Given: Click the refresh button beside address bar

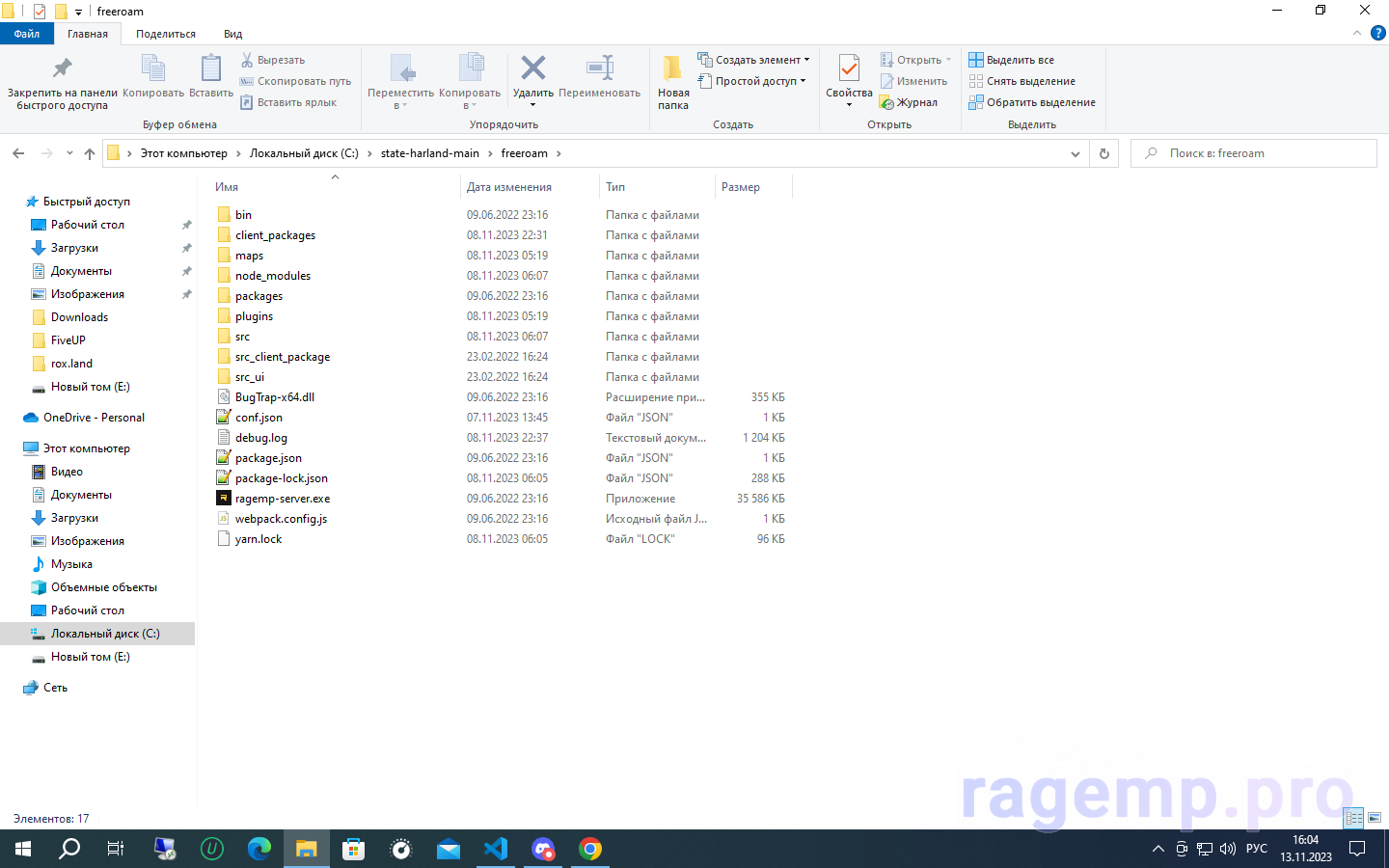Looking at the screenshot, I should tap(1104, 153).
